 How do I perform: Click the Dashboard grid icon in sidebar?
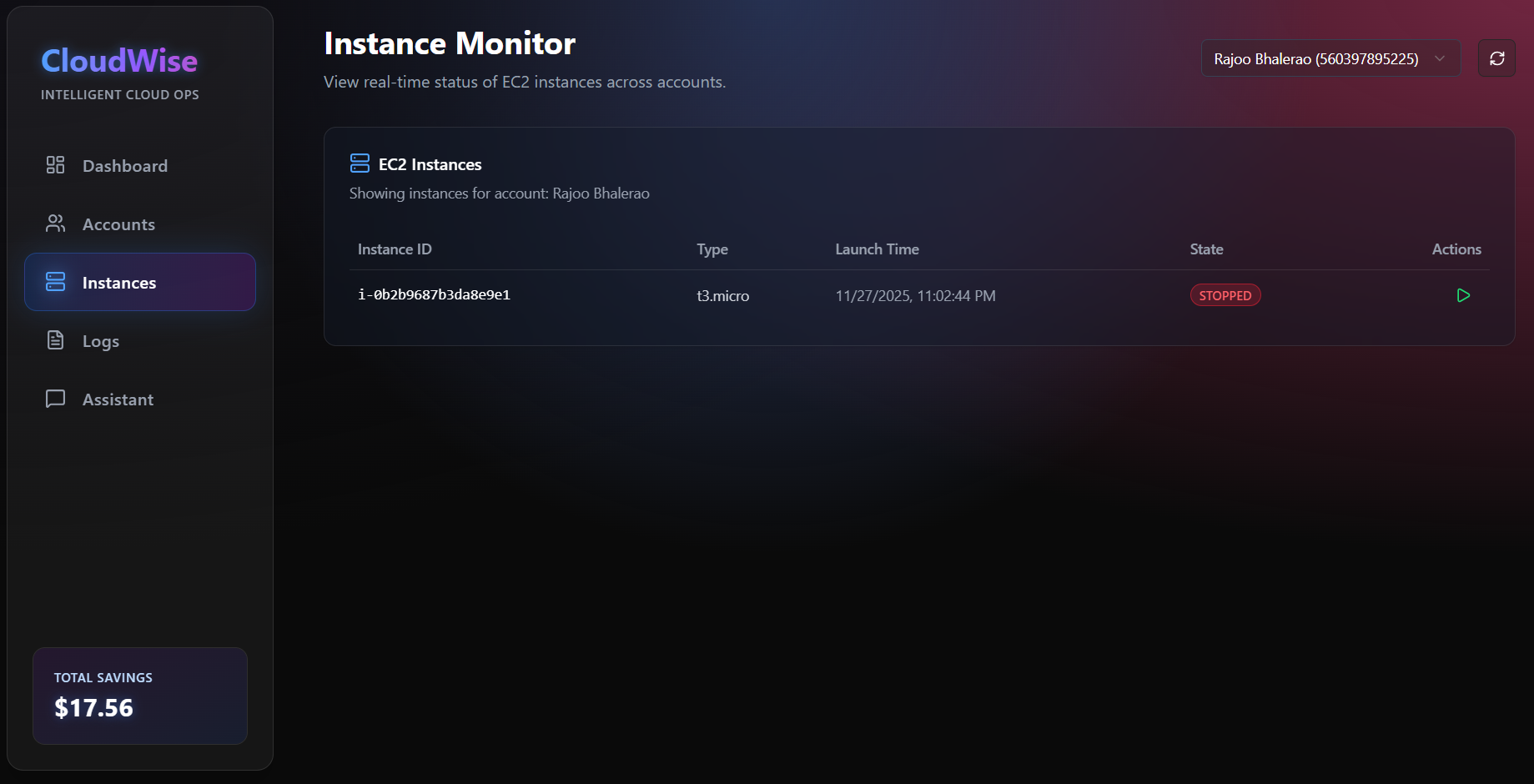click(55, 165)
